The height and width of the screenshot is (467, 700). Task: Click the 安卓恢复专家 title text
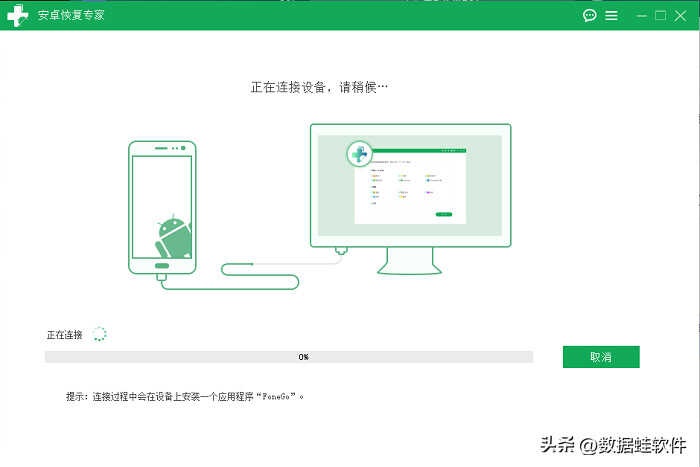pyautogui.click(x=72, y=16)
